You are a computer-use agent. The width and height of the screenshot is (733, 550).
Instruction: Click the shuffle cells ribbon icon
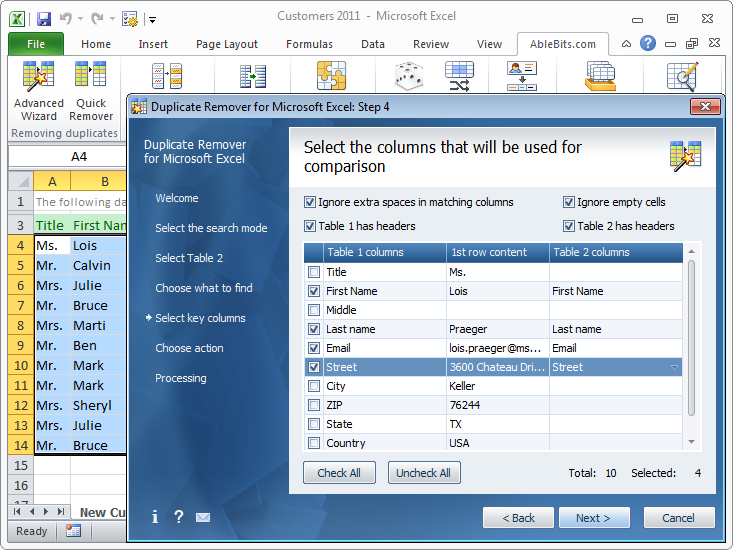(459, 76)
